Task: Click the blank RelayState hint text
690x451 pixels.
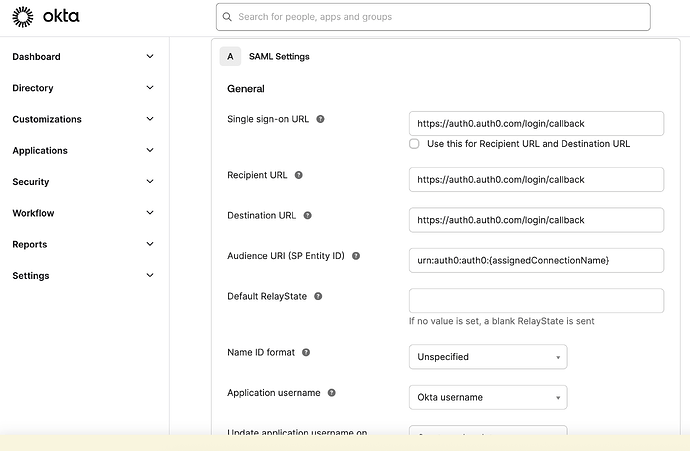Action: [x=502, y=321]
